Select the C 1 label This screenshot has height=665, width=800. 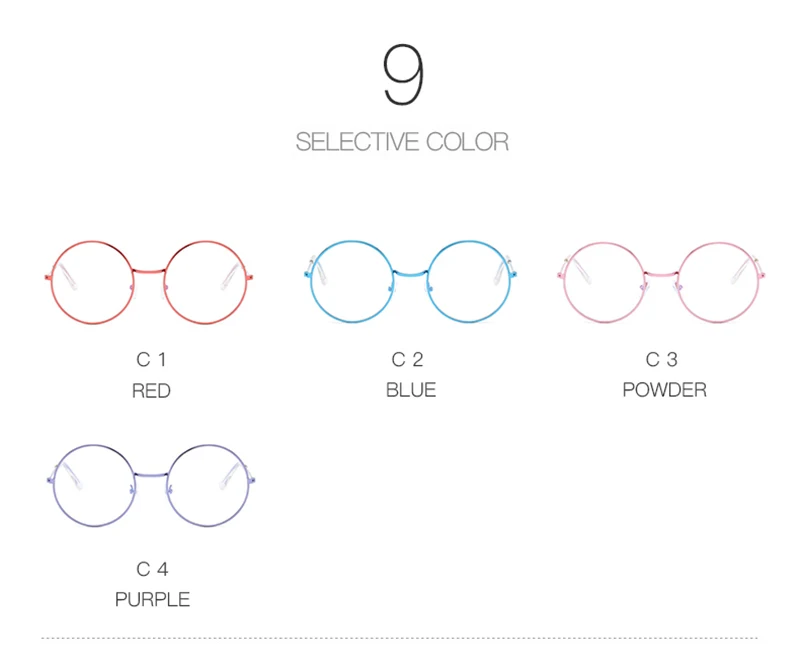coord(151,360)
